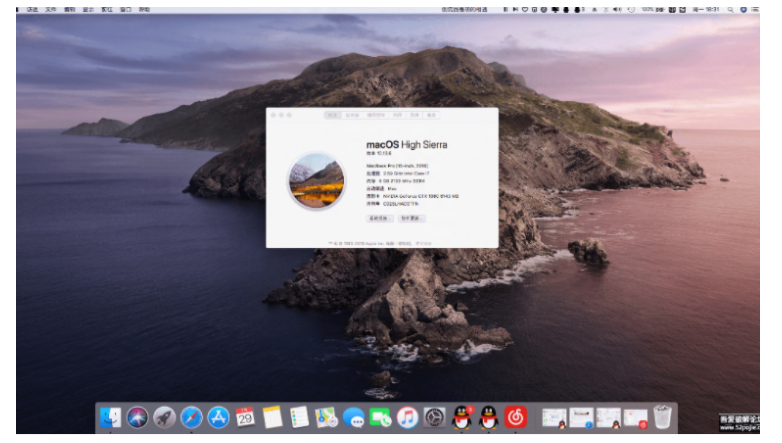
Task: Open NetEase Cloud Music red icon
Action: pyautogui.click(x=515, y=417)
